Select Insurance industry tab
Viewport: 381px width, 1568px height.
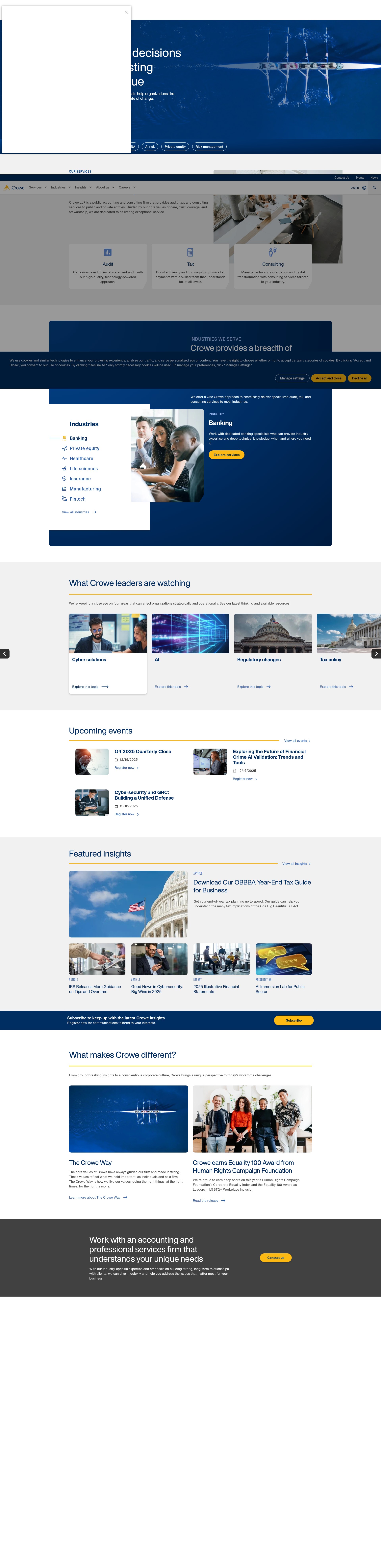[80, 479]
